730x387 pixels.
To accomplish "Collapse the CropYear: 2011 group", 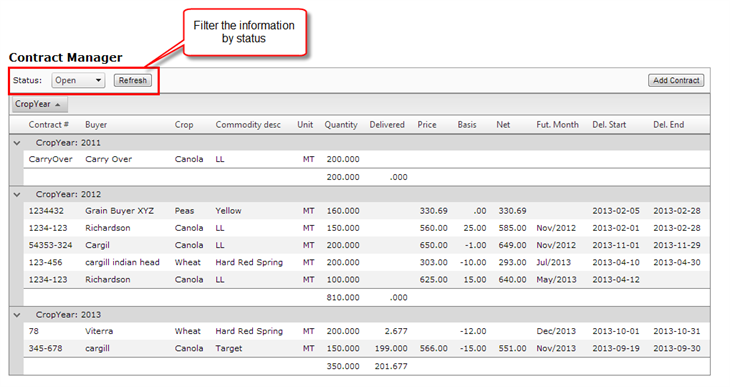I will click(x=17, y=143).
